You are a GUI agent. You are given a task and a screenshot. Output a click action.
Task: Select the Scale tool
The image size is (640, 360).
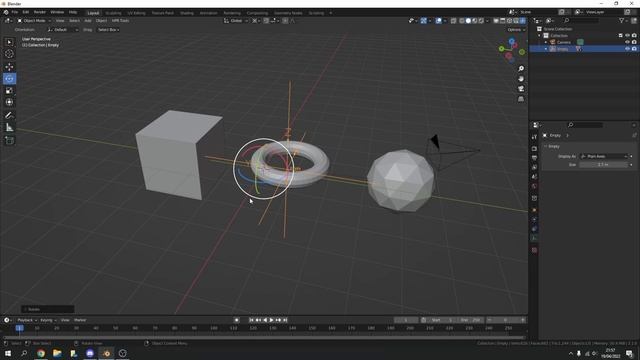click(x=9, y=91)
